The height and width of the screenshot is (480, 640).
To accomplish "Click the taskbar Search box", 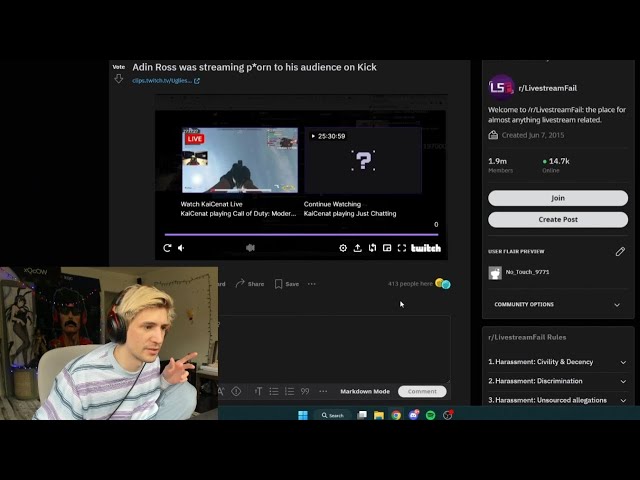I will pyautogui.click(x=333, y=415).
